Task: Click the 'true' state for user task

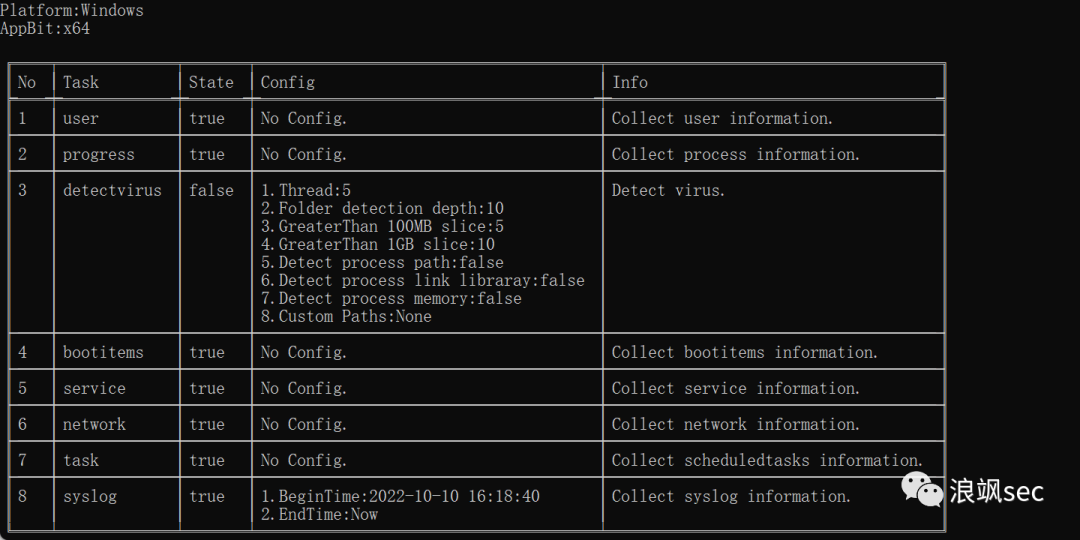Action: click(x=207, y=118)
